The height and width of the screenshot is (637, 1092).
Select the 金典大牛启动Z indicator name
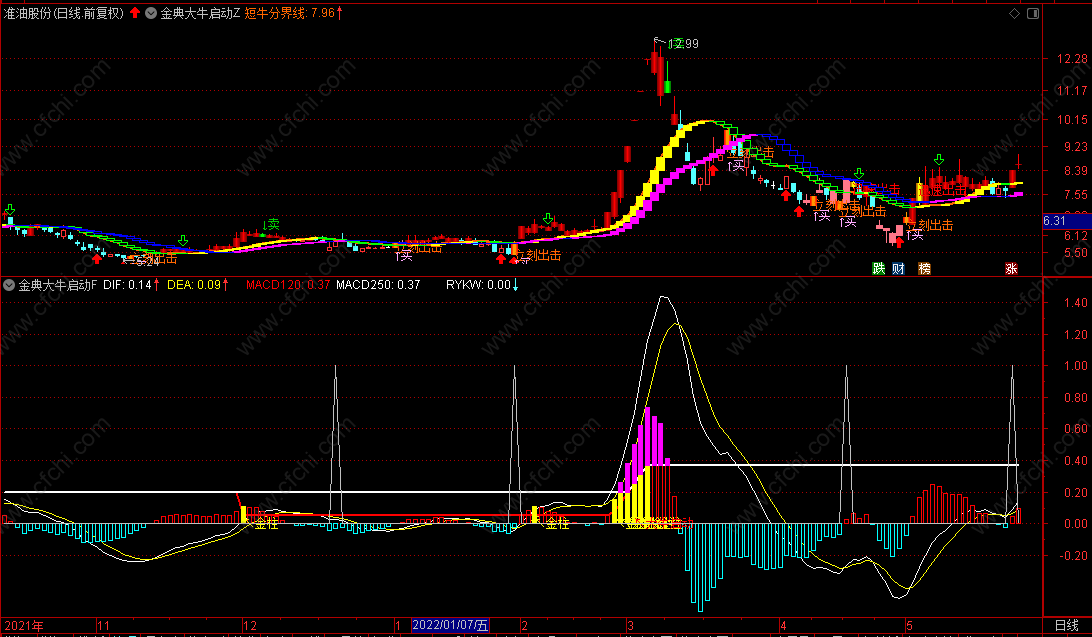tap(200, 13)
